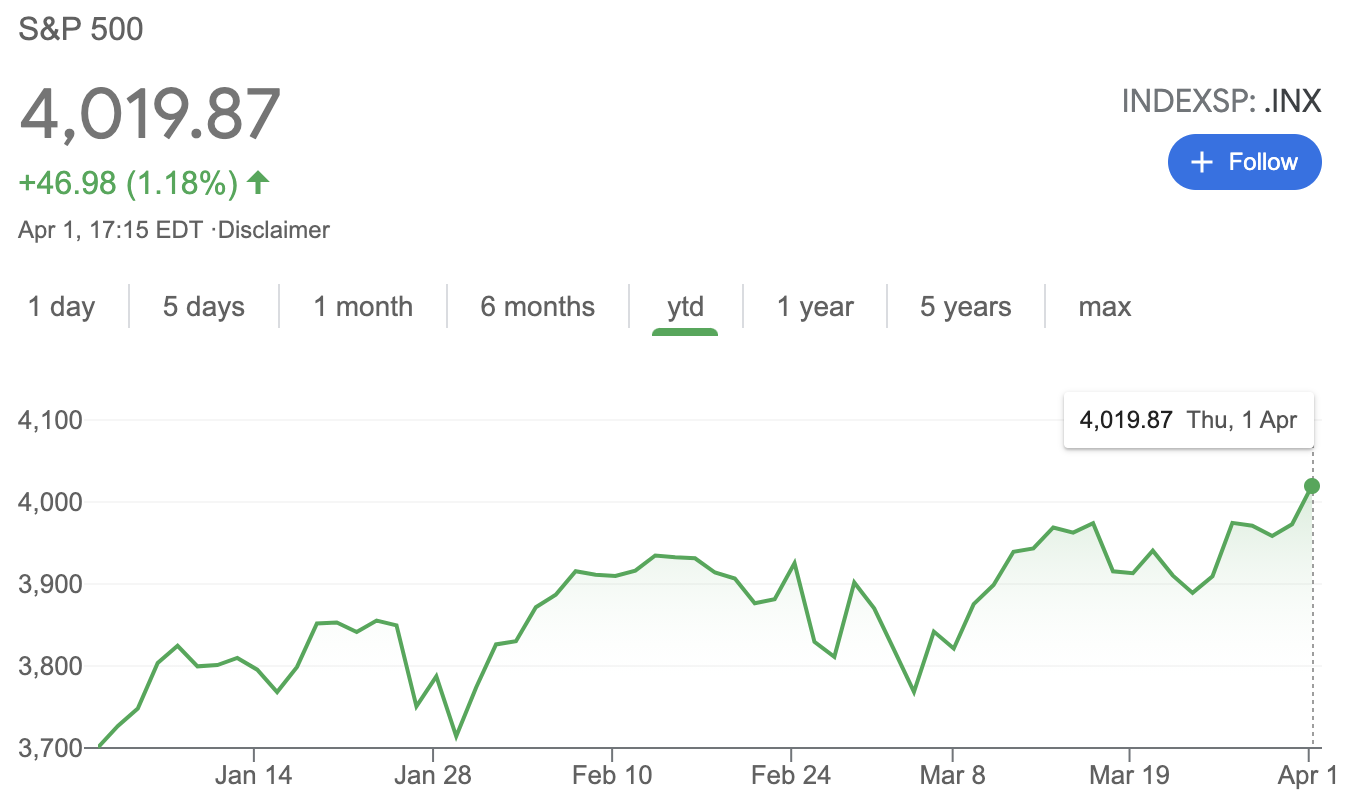Open the Disclaimer link
The width and height of the screenshot is (1360, 808).
point(273,230)
